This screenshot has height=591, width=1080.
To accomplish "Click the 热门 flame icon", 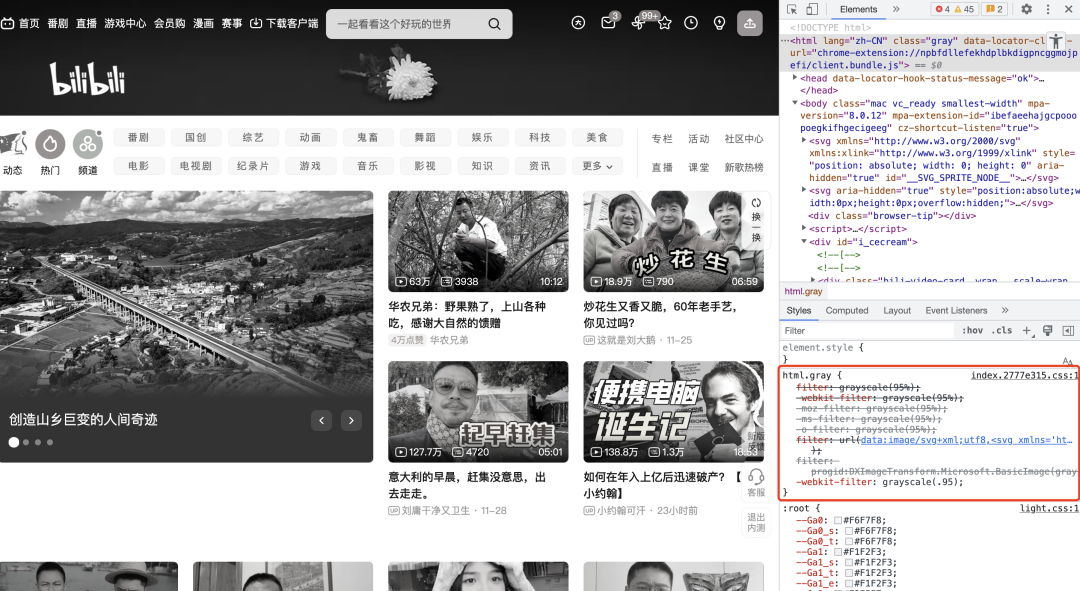I will coord(50,145).
